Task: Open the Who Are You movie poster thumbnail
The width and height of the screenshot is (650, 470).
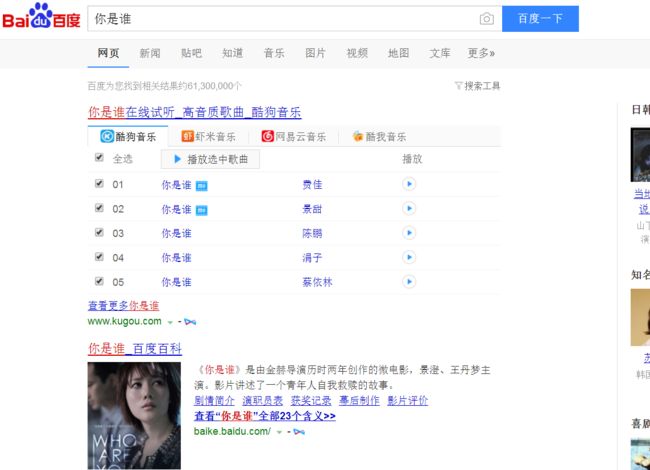Action: coord(134,416)
